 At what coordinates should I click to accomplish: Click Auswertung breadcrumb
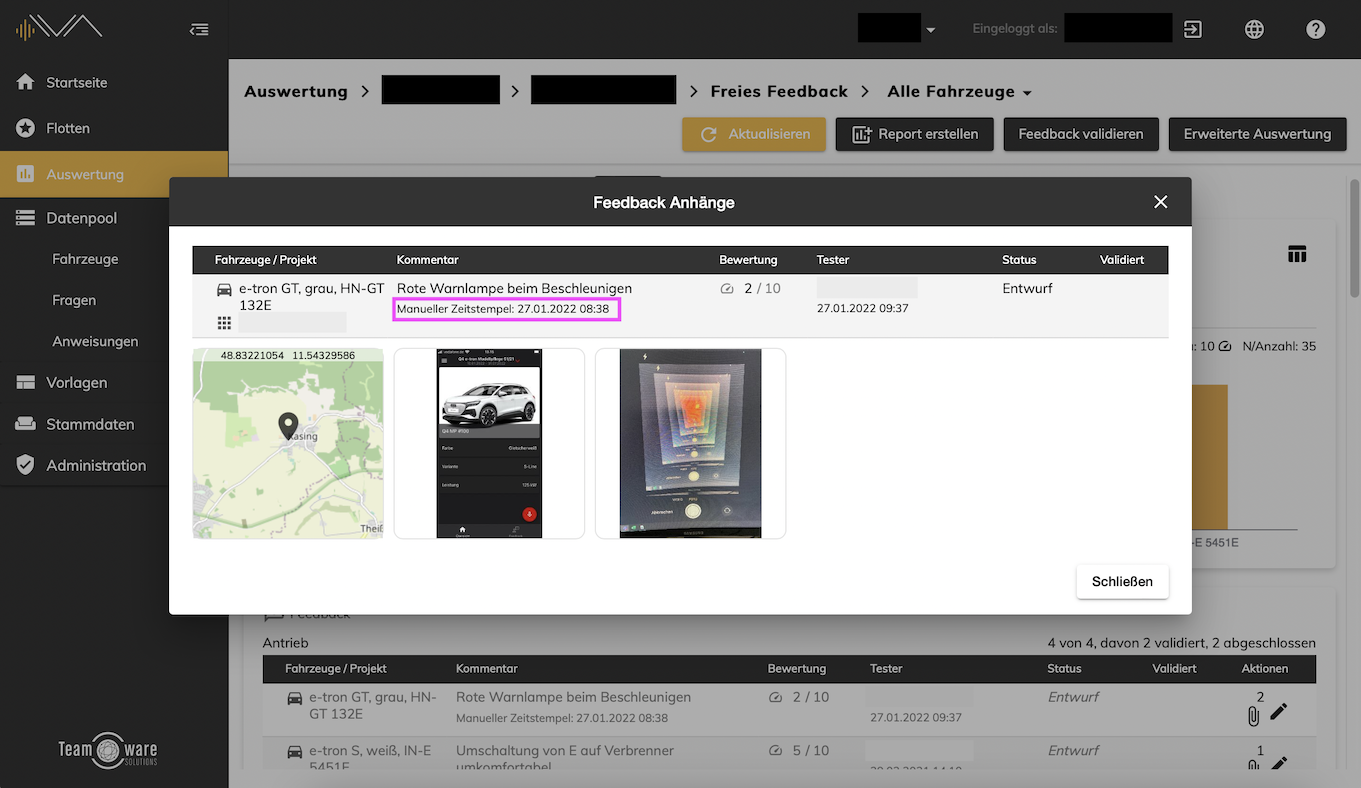[x=296, y=91]
